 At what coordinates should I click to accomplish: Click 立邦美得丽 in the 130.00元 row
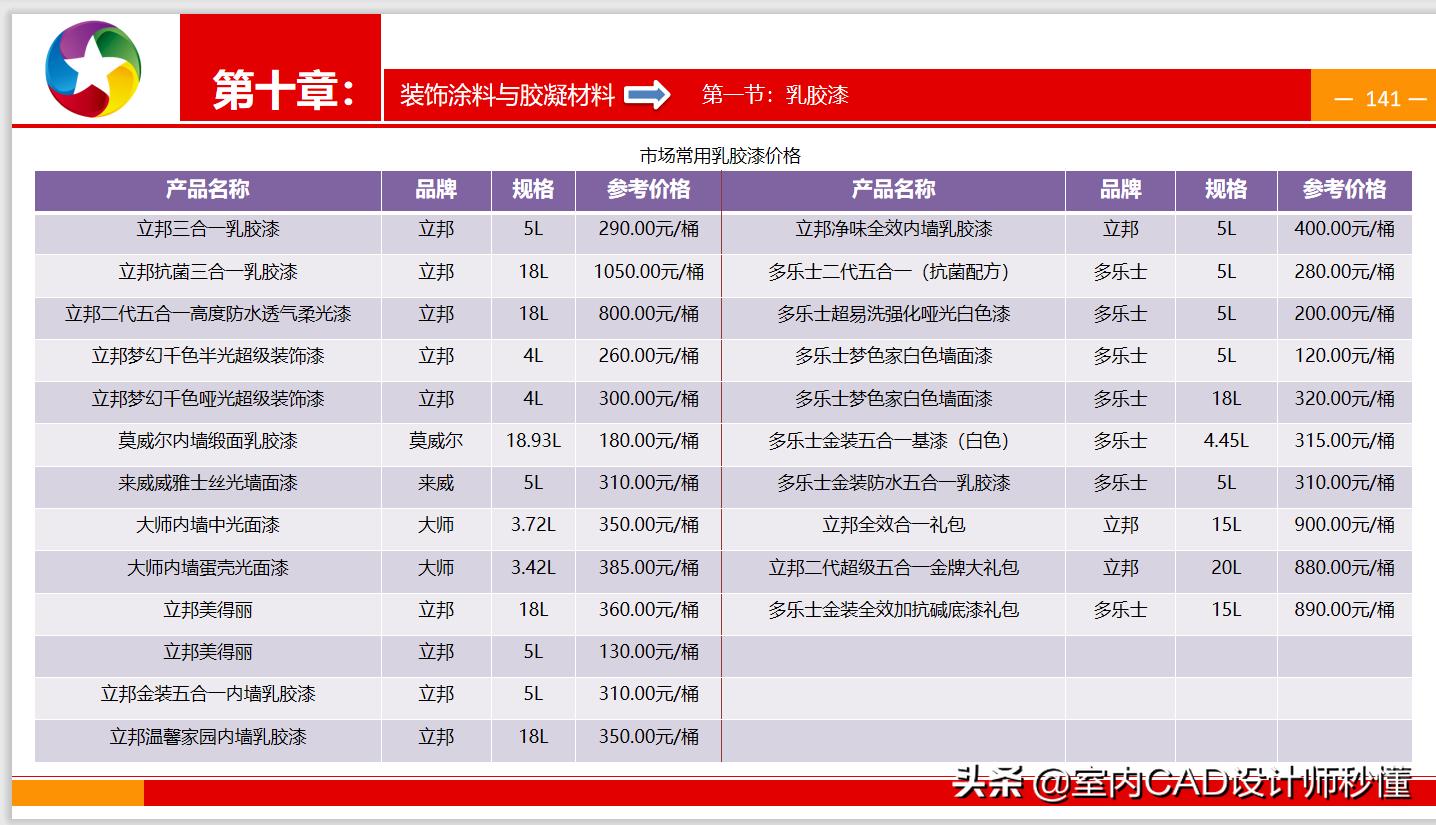click(x=208, y=651)
